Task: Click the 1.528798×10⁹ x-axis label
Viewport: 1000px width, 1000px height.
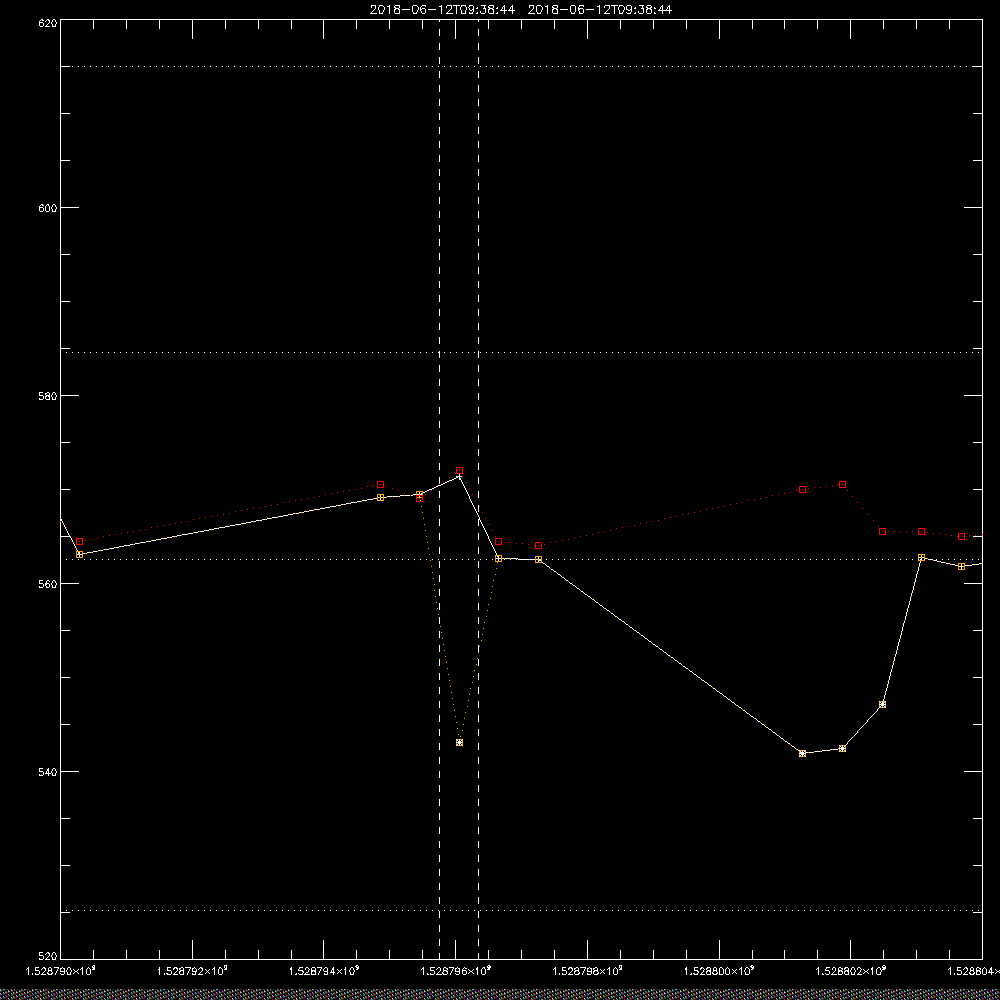Action: 587,971
